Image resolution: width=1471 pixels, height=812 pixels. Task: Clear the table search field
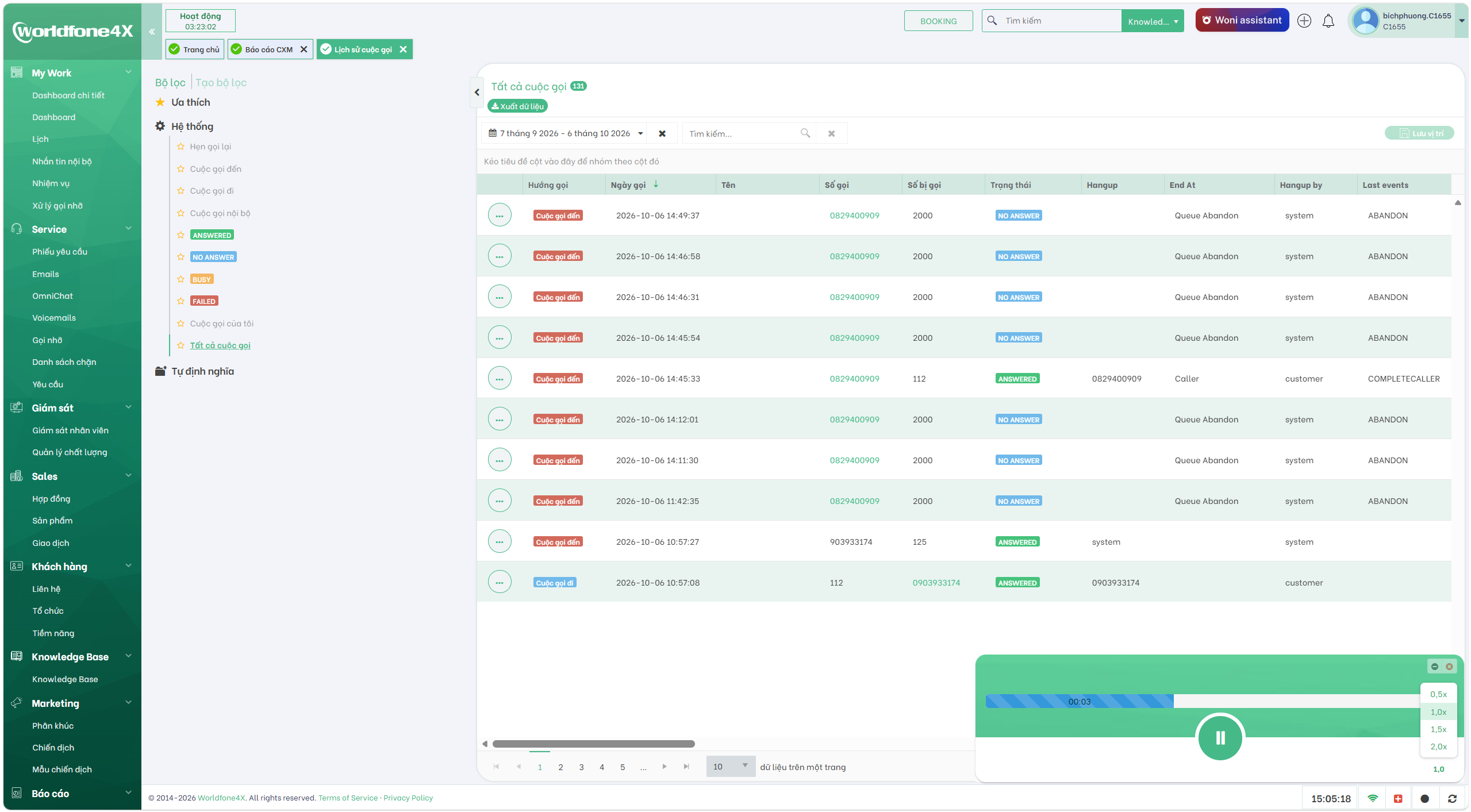(x=831, y=133)
